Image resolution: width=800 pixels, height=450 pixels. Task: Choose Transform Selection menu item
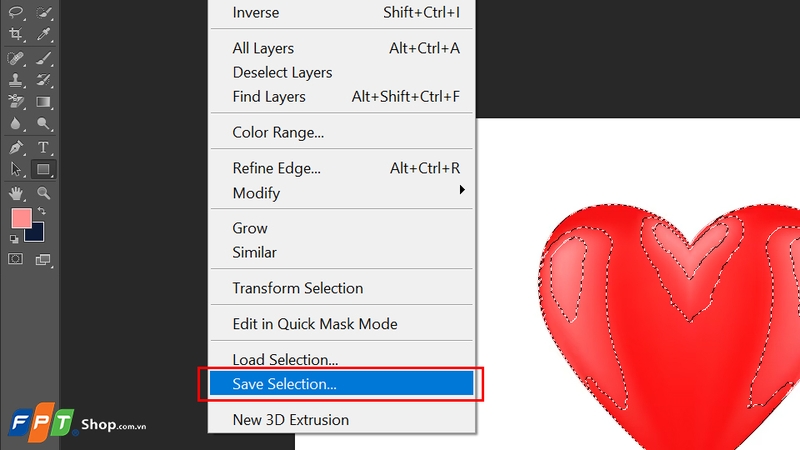click(x=342, y=288)
